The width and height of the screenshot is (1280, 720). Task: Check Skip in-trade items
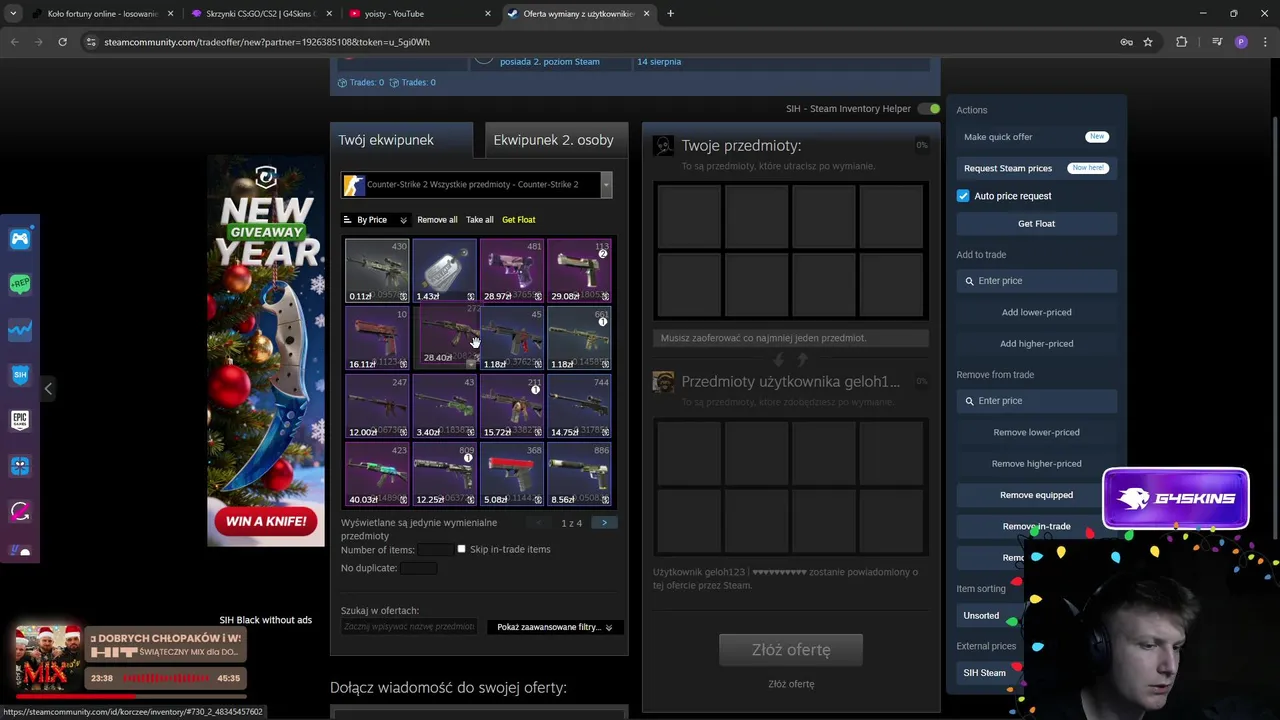point(461,549)
